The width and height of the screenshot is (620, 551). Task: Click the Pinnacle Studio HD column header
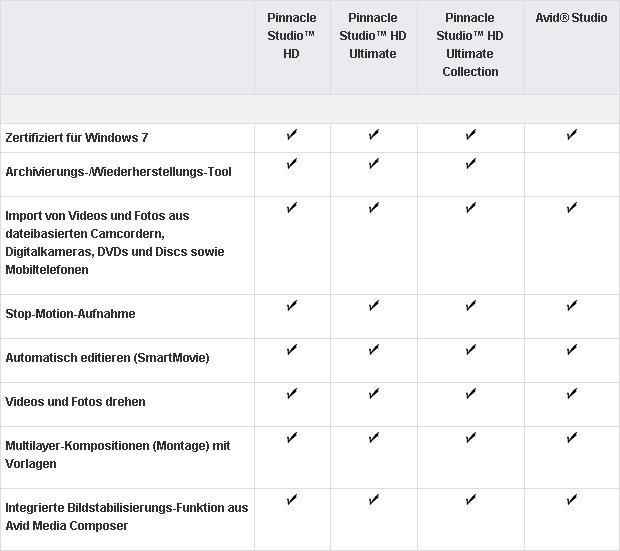(291, 36)
